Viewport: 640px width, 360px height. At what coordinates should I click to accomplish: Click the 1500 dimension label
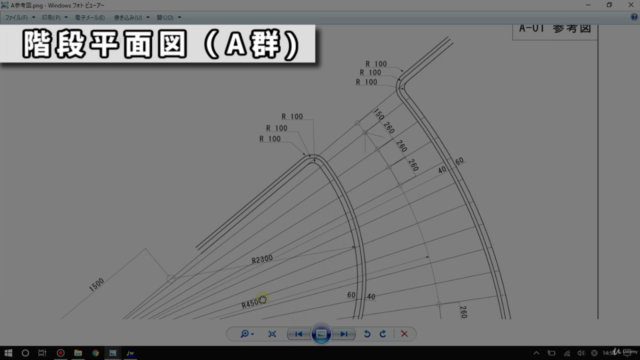[x=97, y=284]
